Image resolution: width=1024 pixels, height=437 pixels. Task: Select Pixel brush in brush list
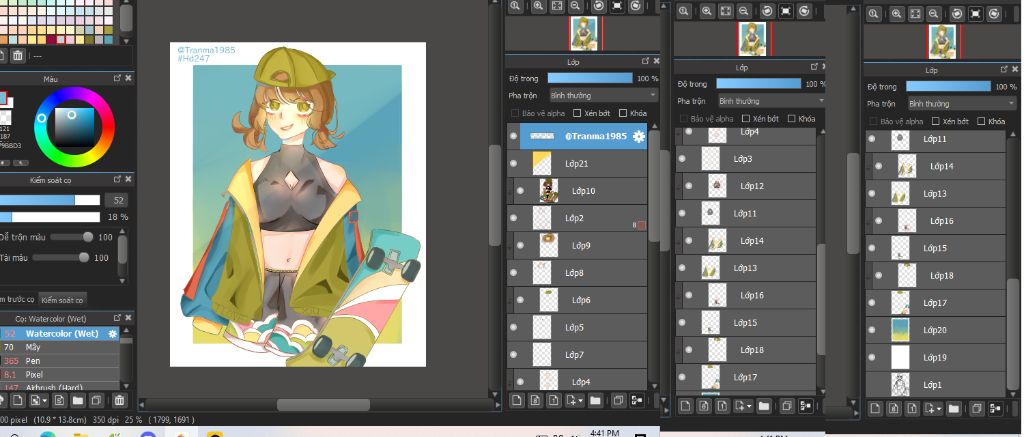59,374
